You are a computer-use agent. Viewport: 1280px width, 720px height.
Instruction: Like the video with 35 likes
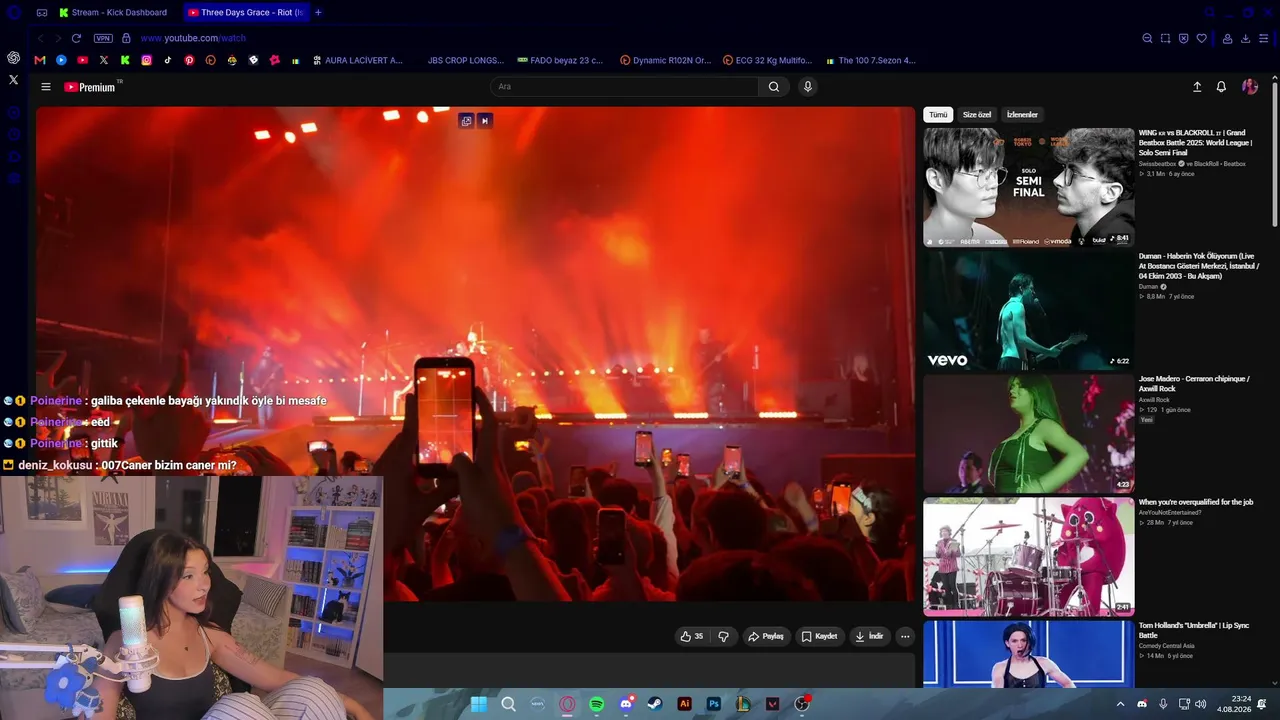click(692, 636)
